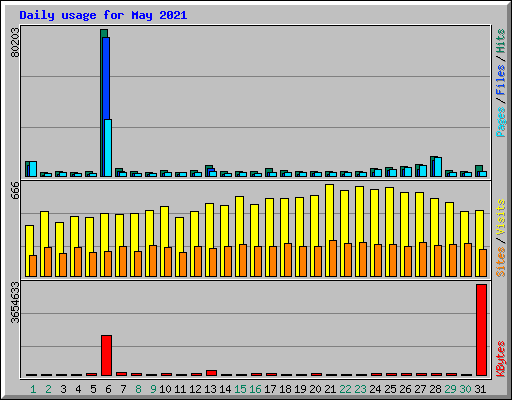This screenshot has width=512, height=400.
Task: Click the cyan Pages bar on day 1
Action: (x=33, y=169)
